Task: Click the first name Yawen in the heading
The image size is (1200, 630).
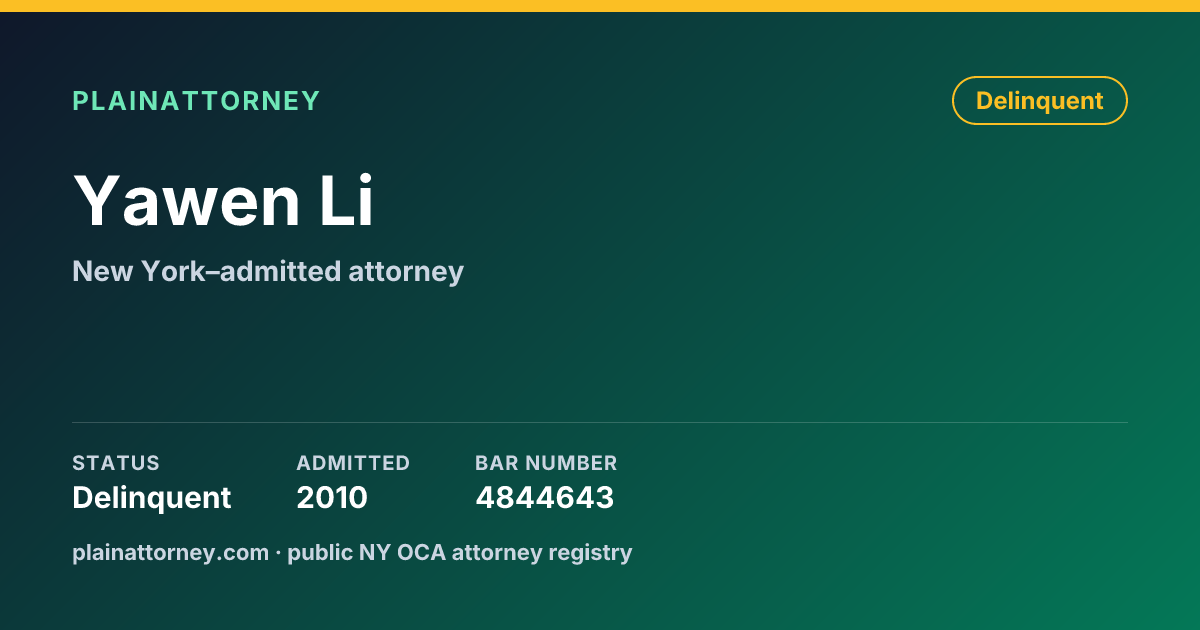Action: click(x=187, y=201)
